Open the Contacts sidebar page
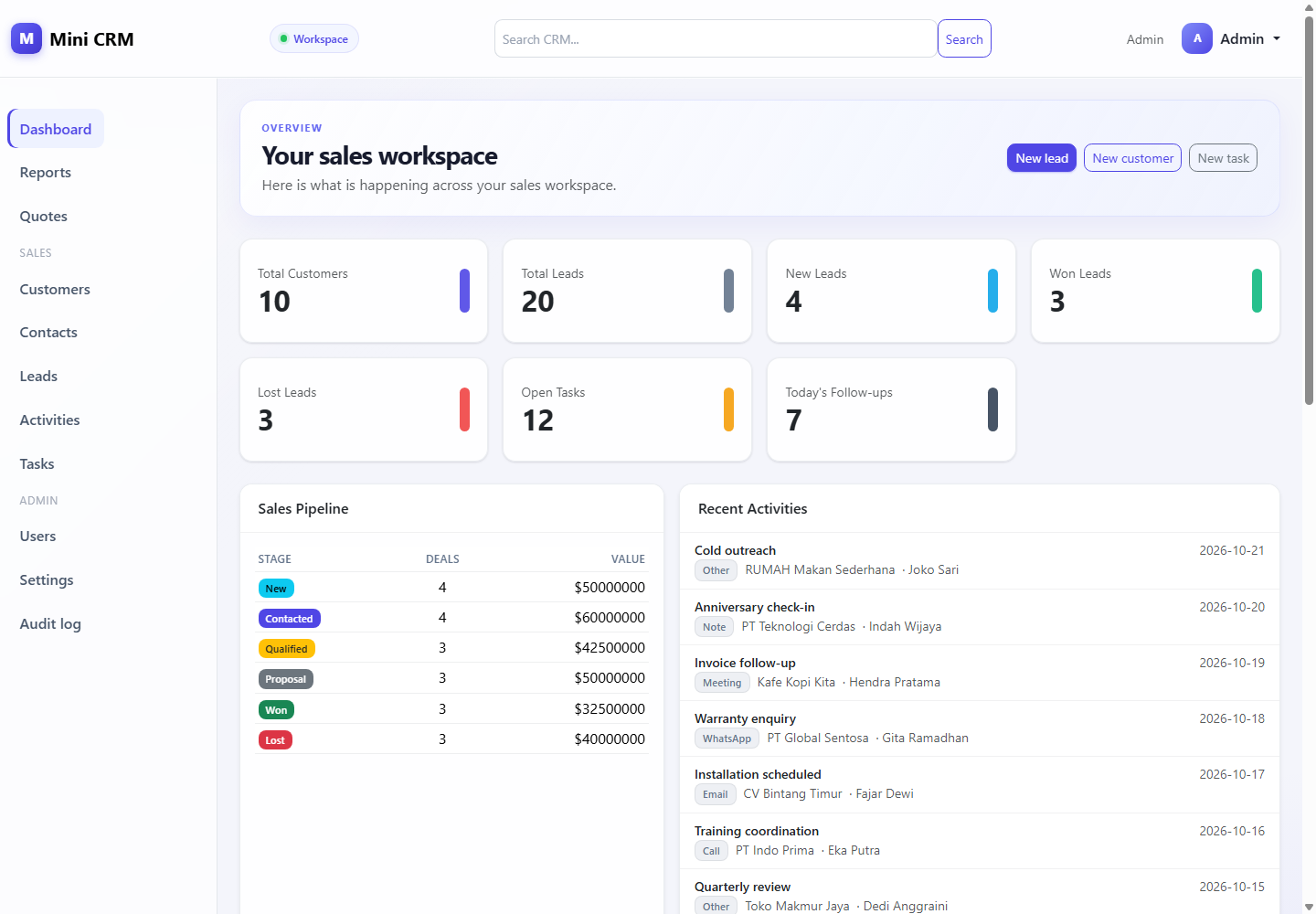The width and height of the screenshot is (1316, 914). point(48,333)
